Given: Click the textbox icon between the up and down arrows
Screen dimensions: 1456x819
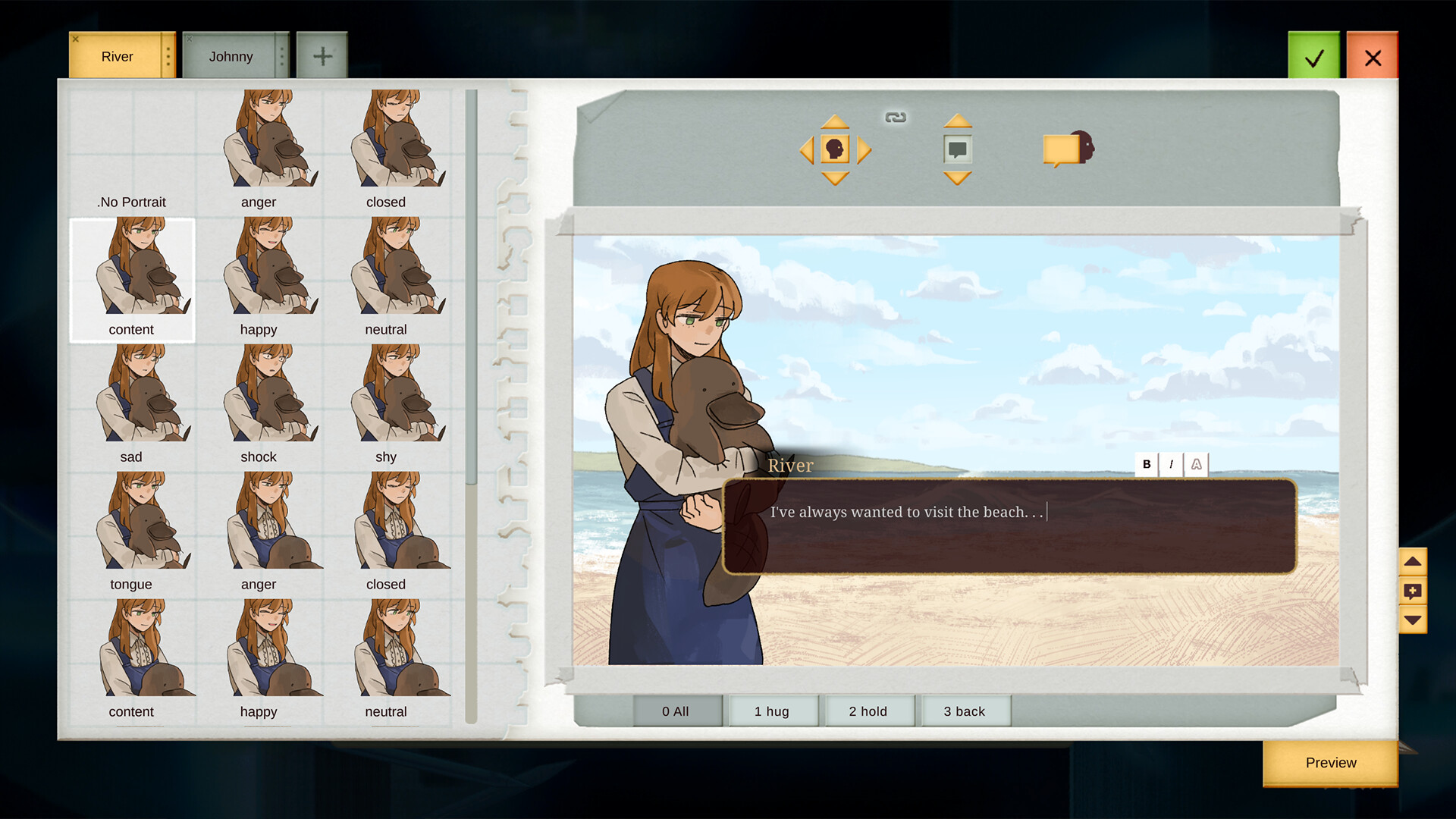Looking at the screenshot, I should pos(956,150).
